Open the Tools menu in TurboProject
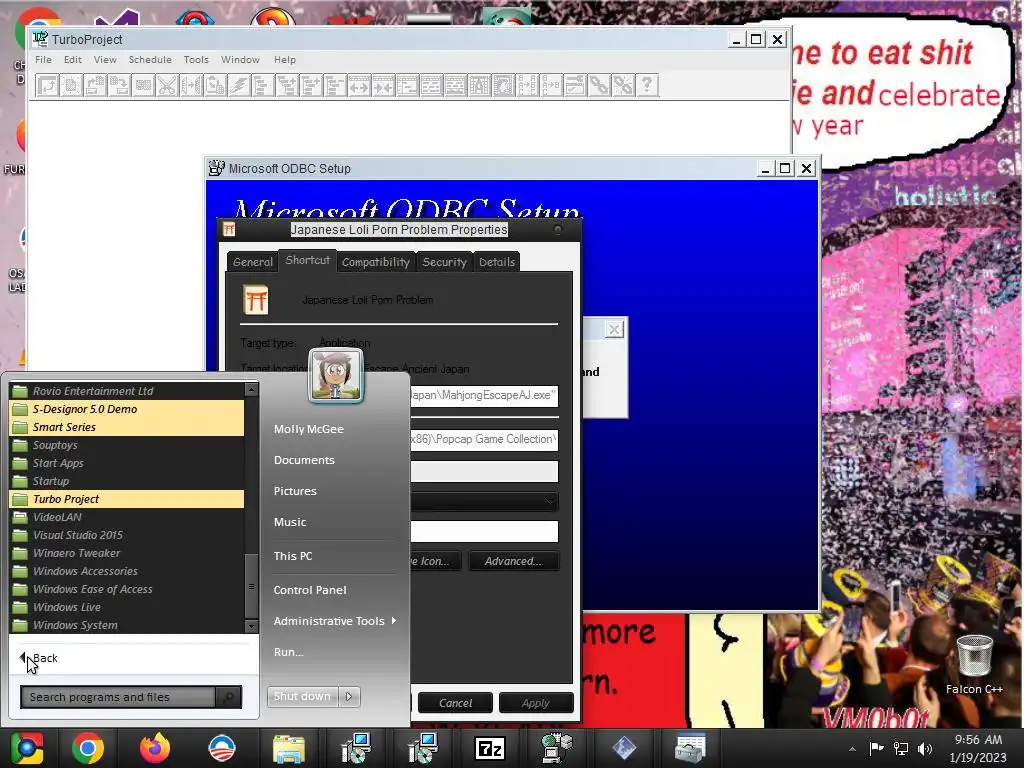 click(x=196, y=59)
